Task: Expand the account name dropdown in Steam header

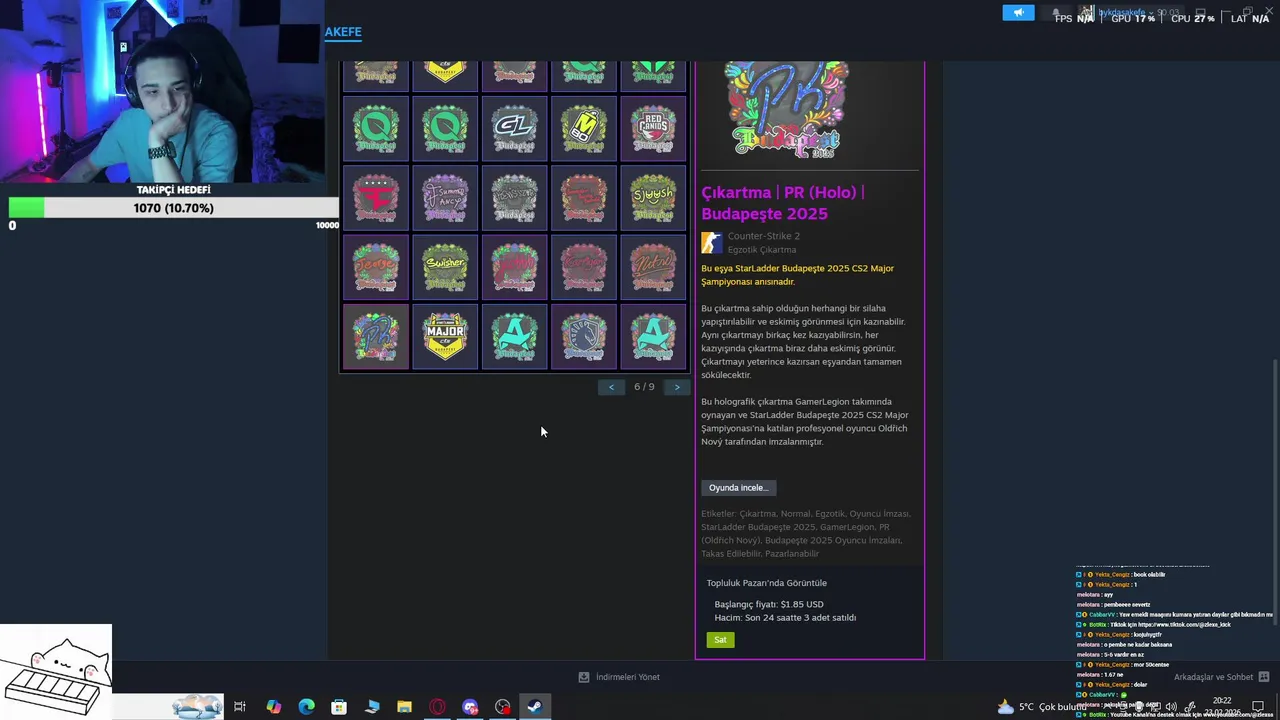Action: pos(1128,13)
